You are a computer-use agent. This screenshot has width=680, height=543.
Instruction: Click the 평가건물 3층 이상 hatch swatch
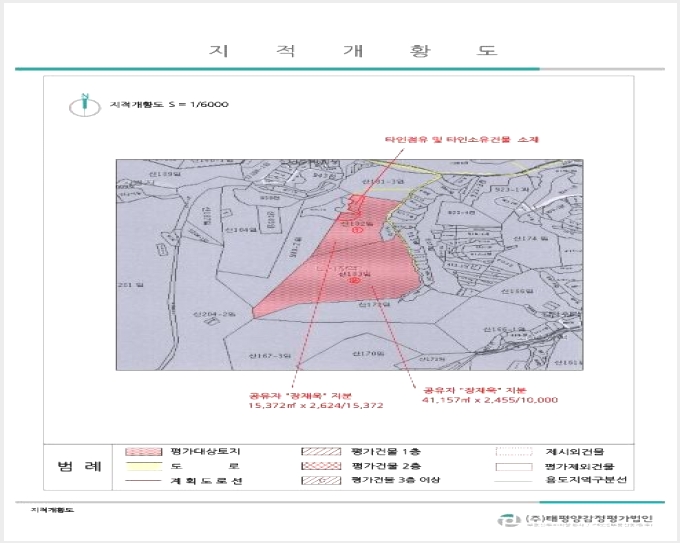321,481
